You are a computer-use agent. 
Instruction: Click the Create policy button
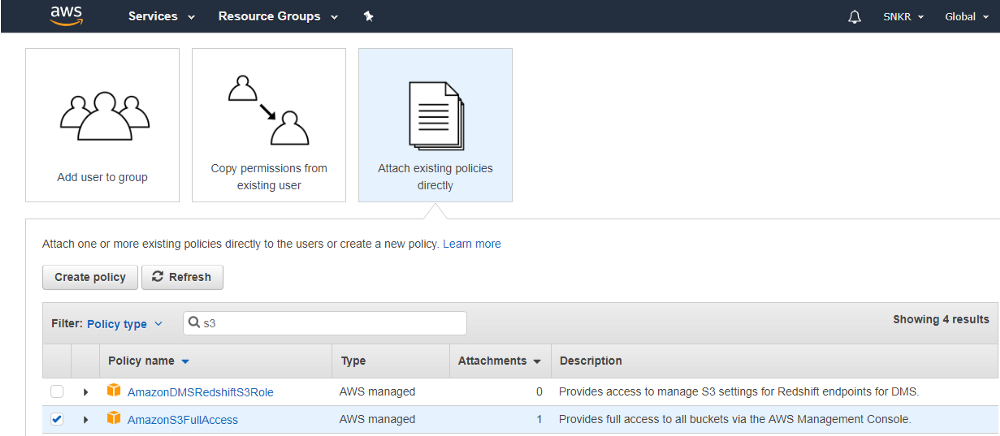[x=90, y=277]
